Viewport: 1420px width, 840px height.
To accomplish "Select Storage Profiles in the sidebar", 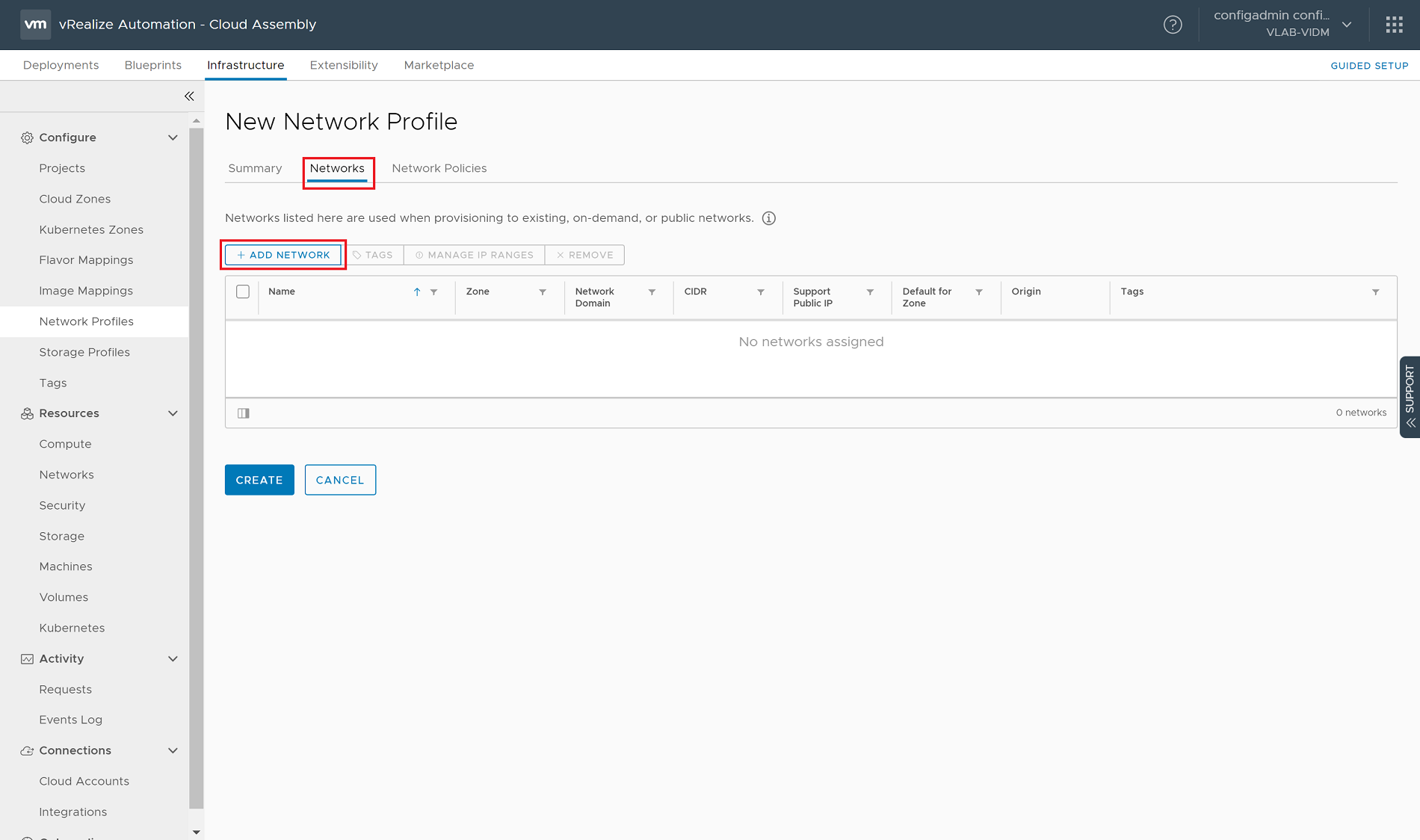I will click(x=84, y=351).
